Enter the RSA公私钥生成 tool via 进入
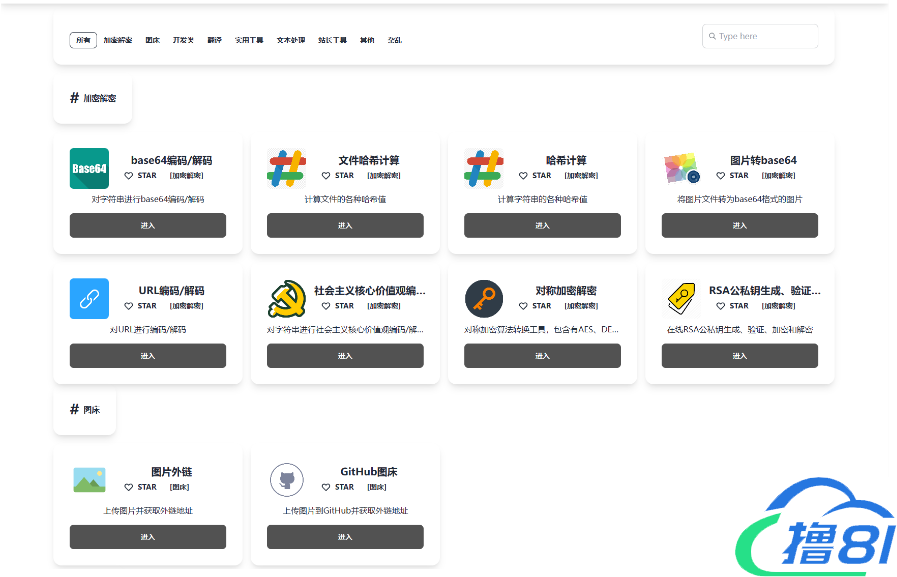Image resolution: width=897 pixels, height=577 pixels. (739, 356)
